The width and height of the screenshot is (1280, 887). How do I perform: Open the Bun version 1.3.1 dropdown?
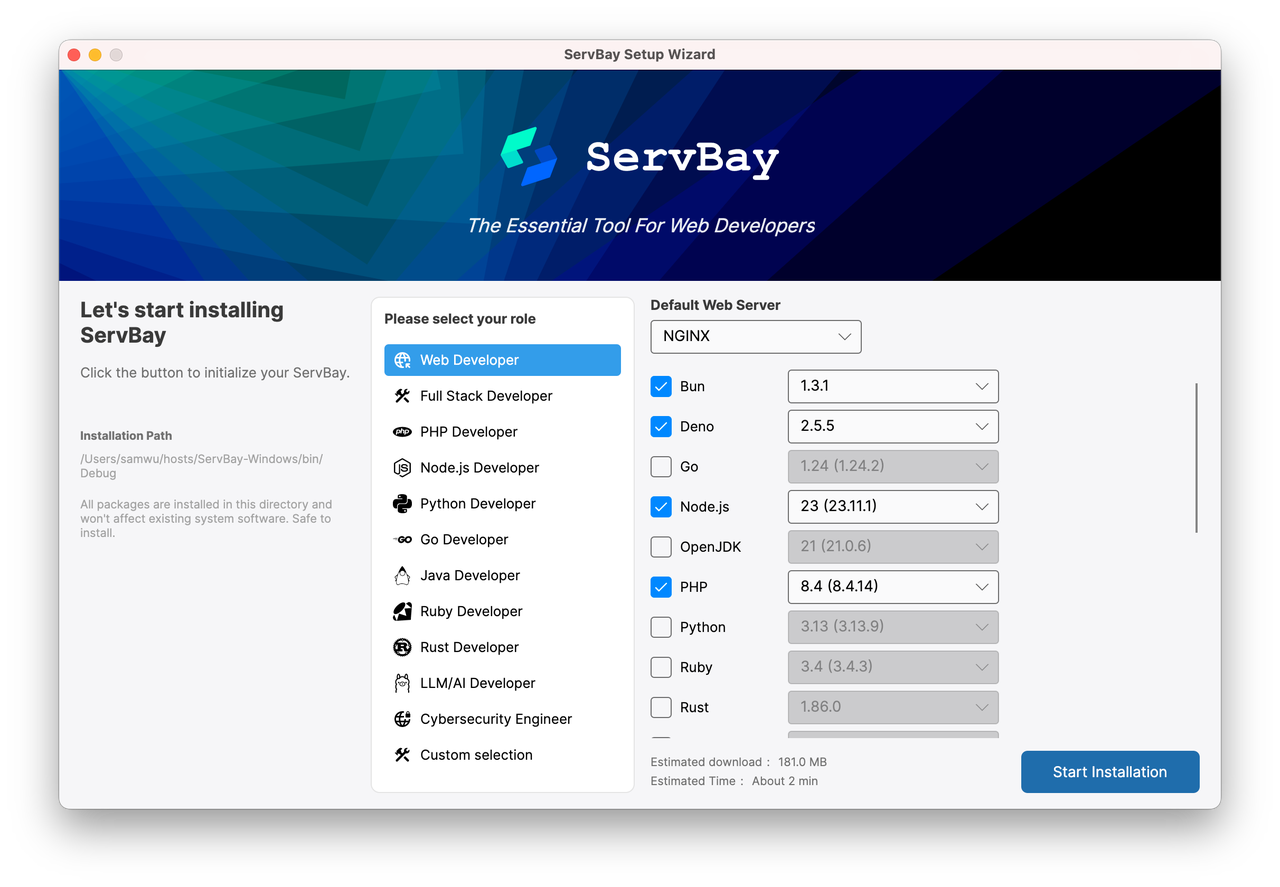(x=893, y=386)
